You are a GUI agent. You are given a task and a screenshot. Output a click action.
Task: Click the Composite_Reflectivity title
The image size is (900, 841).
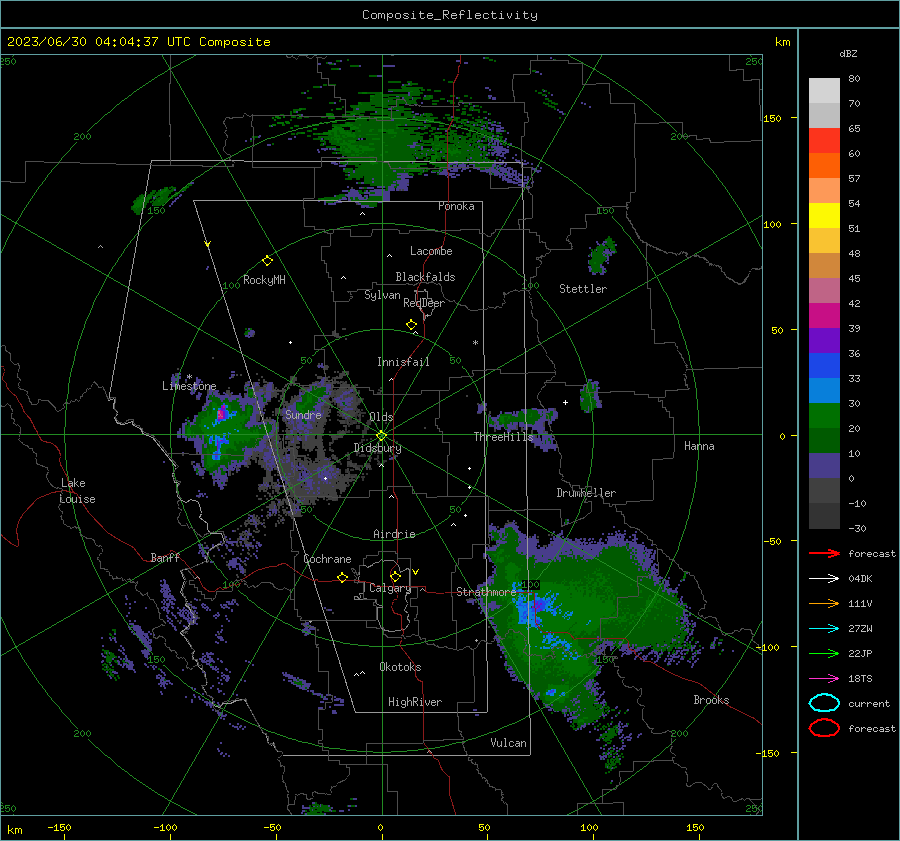450,15
